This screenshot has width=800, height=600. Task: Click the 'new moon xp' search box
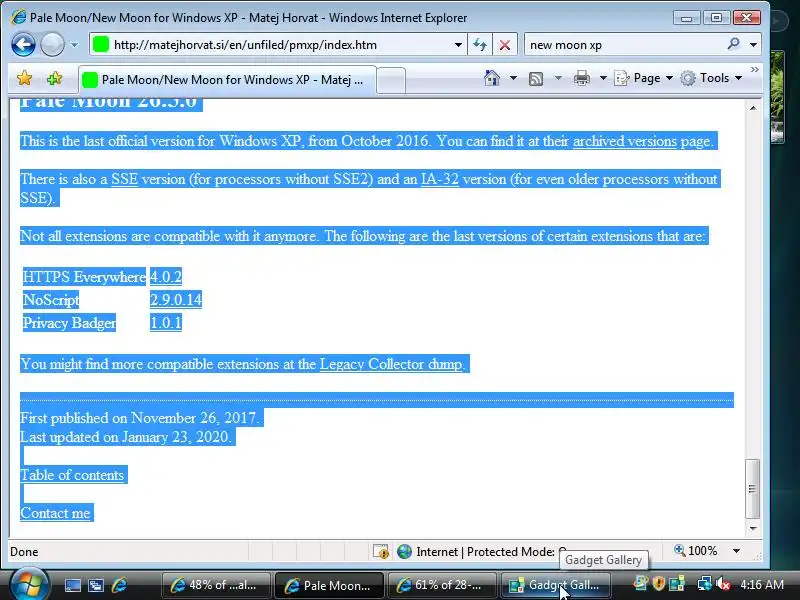625,45
